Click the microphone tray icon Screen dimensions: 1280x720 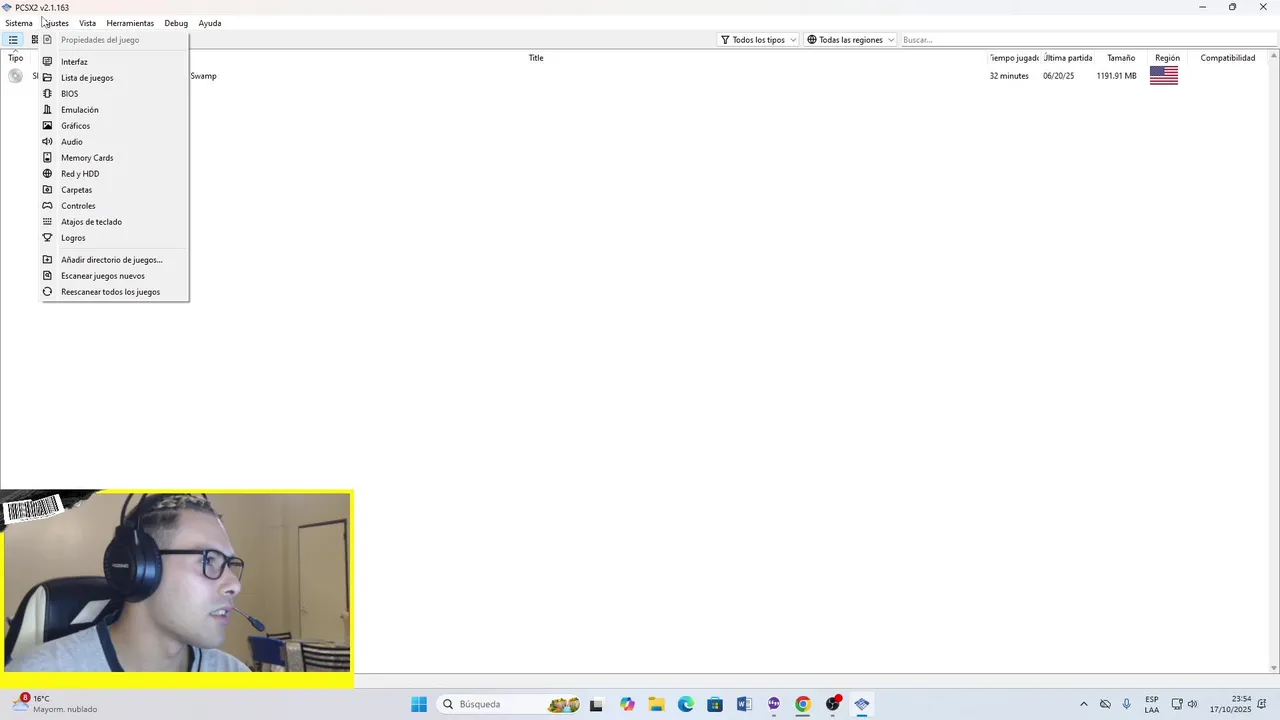[1127, 704]
